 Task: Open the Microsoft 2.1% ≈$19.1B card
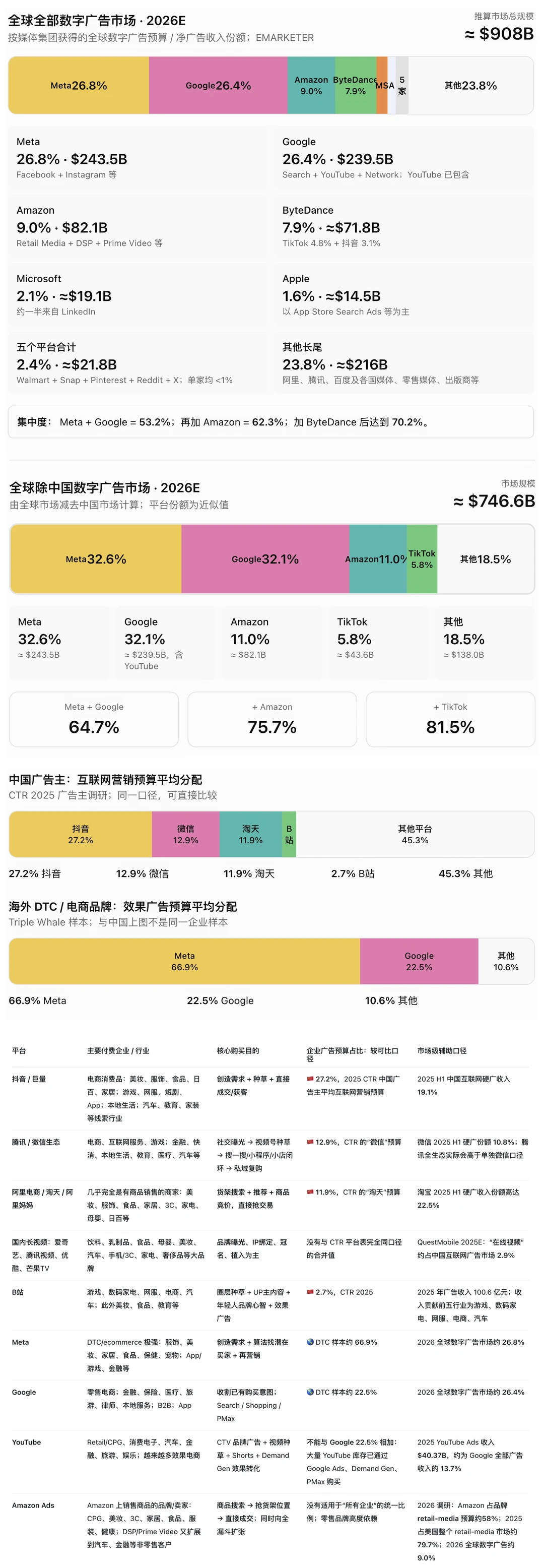click(x=138, y=295)
